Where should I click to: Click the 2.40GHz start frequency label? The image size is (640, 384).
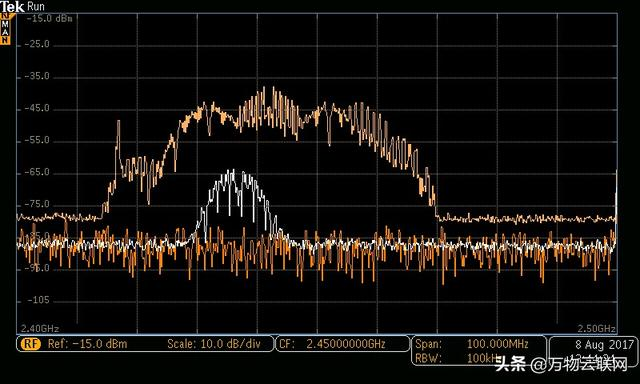(x=40, y=329)
